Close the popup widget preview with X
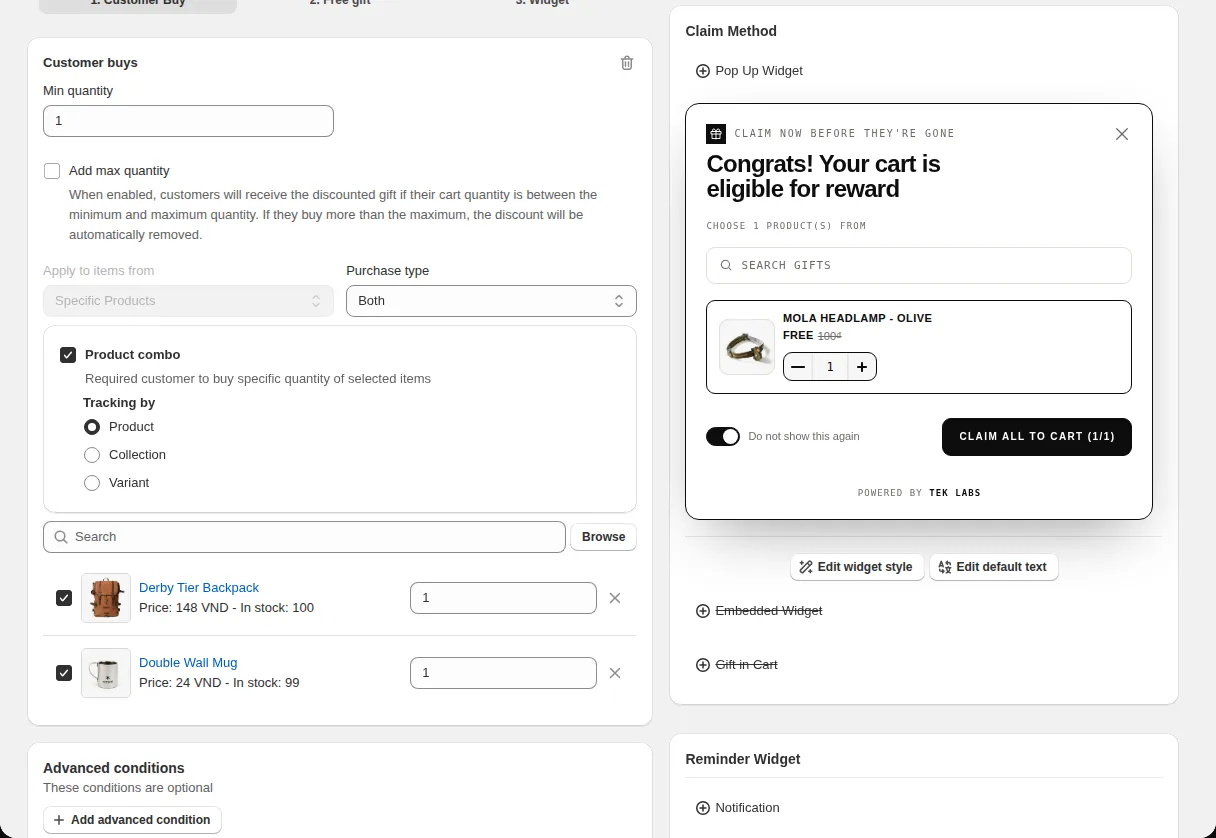This screenshot has height=838, width=1216. (x=1122, y=134)
